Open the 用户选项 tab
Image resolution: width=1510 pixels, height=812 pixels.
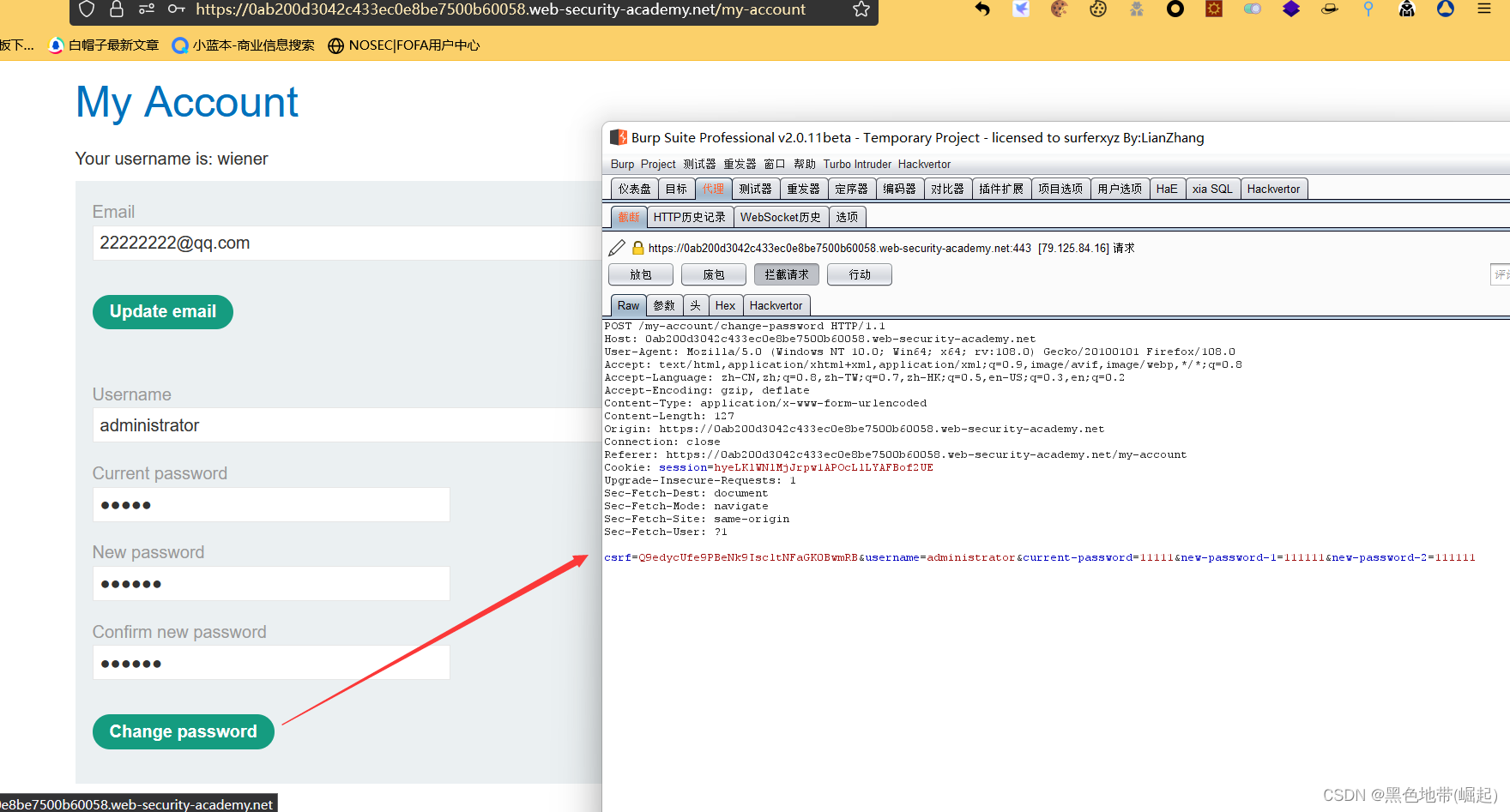(x=1120, y=189)
